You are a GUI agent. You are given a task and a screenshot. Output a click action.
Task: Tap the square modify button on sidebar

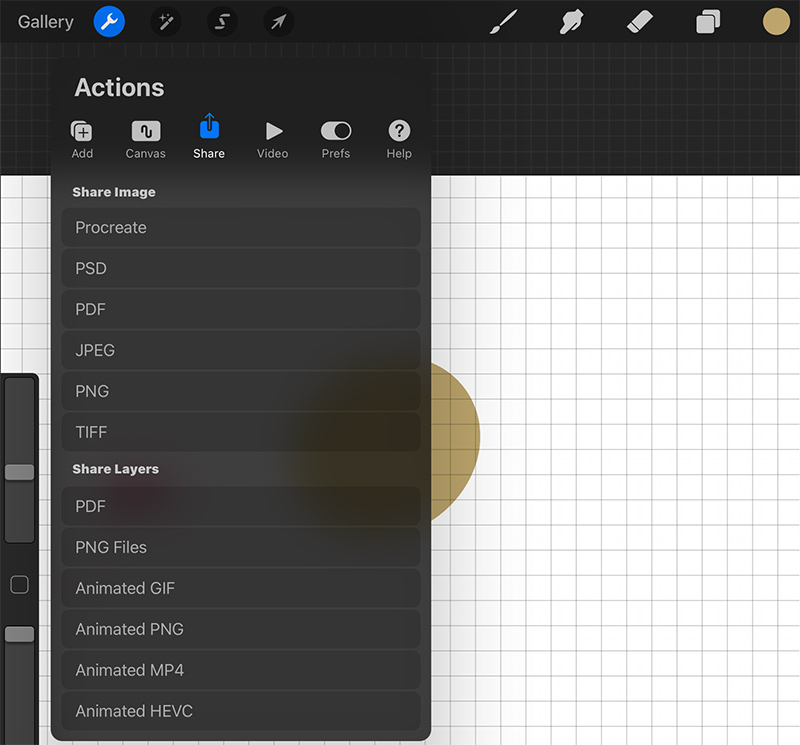click(x=19, y=585)
